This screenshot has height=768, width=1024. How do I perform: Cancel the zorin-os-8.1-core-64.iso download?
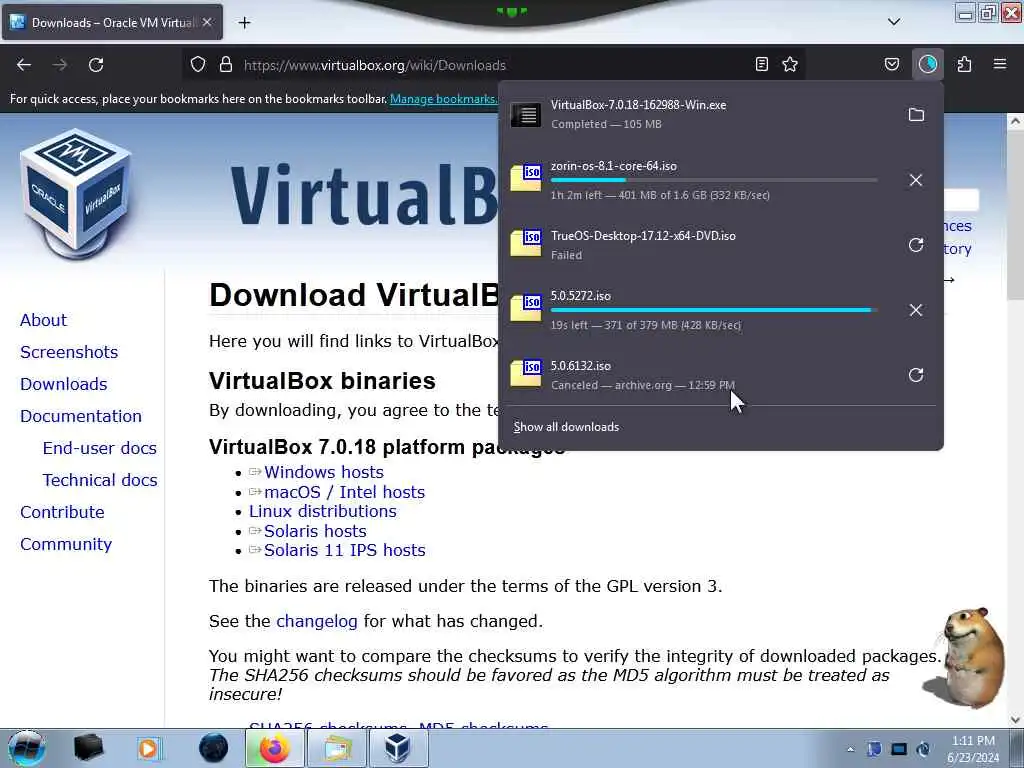[916, 180]
